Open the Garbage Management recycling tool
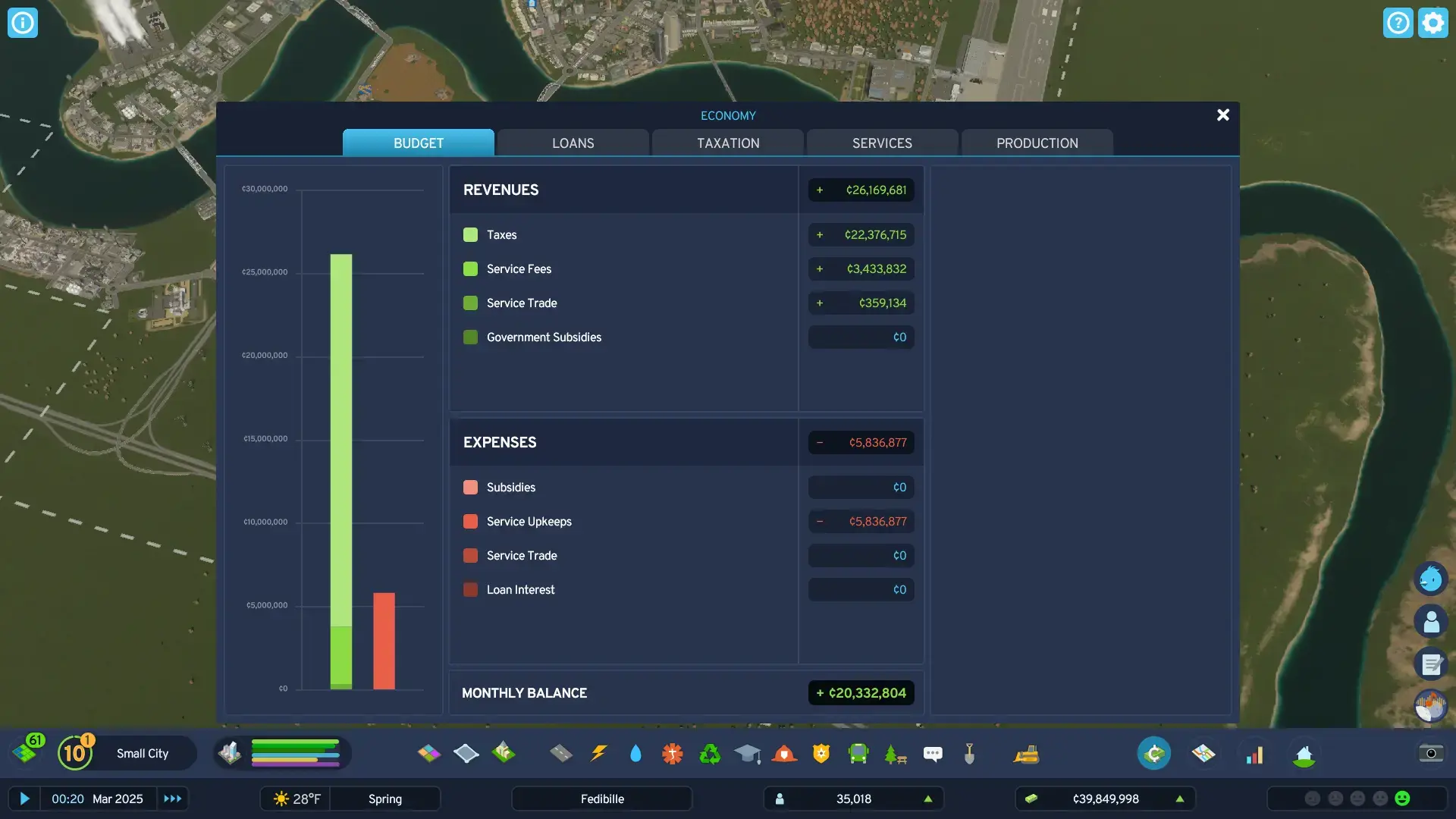This screenshot has width=1456, height=819. [710, 754]
